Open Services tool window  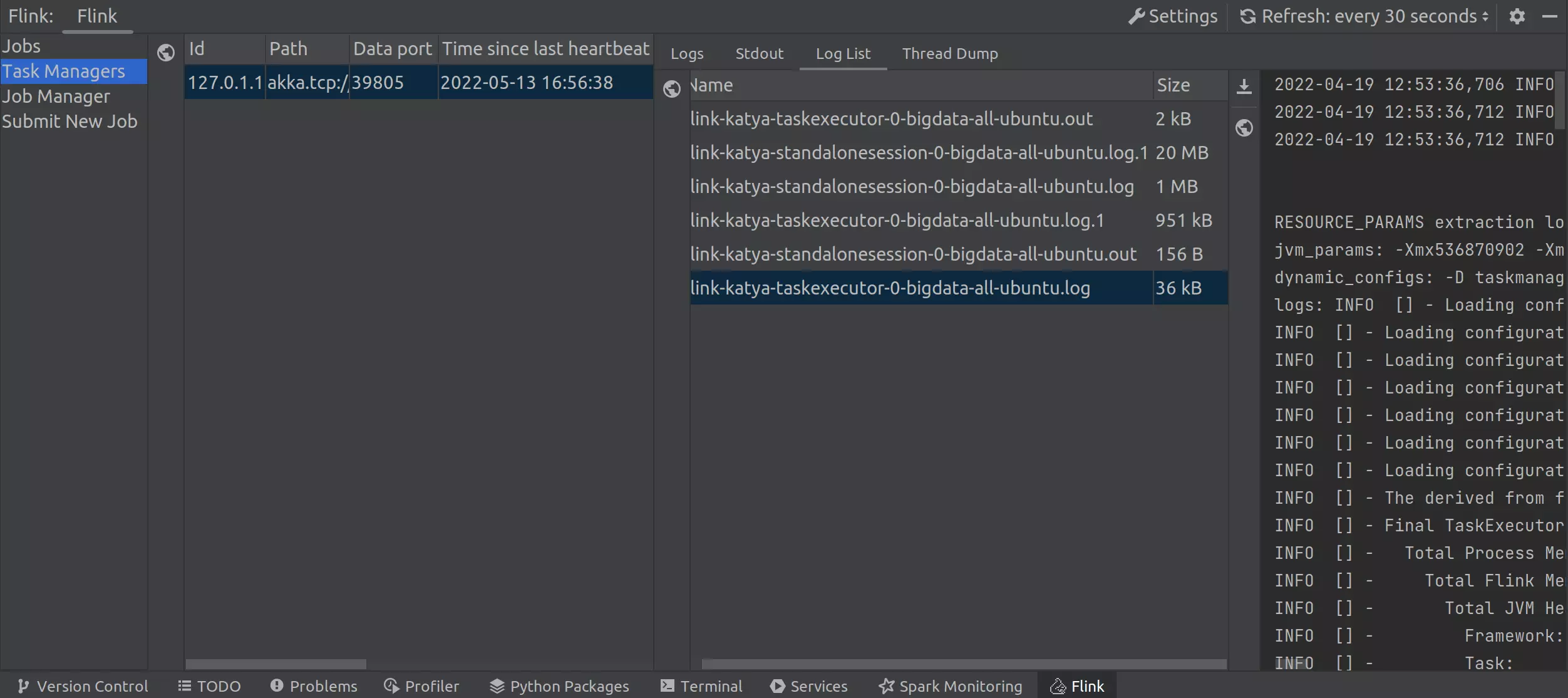(x=809, y=686)
